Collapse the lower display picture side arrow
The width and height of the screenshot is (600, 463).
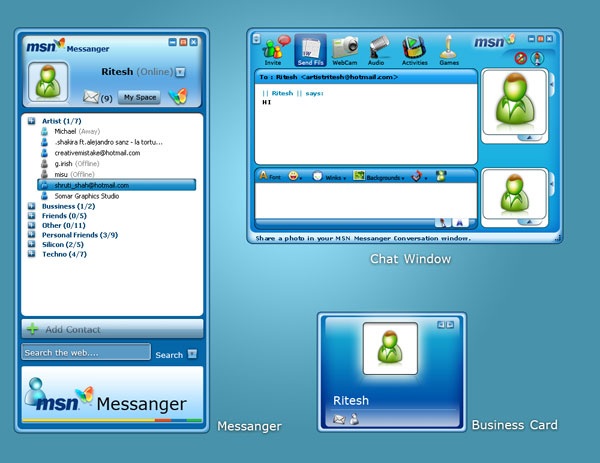[551, 184]
